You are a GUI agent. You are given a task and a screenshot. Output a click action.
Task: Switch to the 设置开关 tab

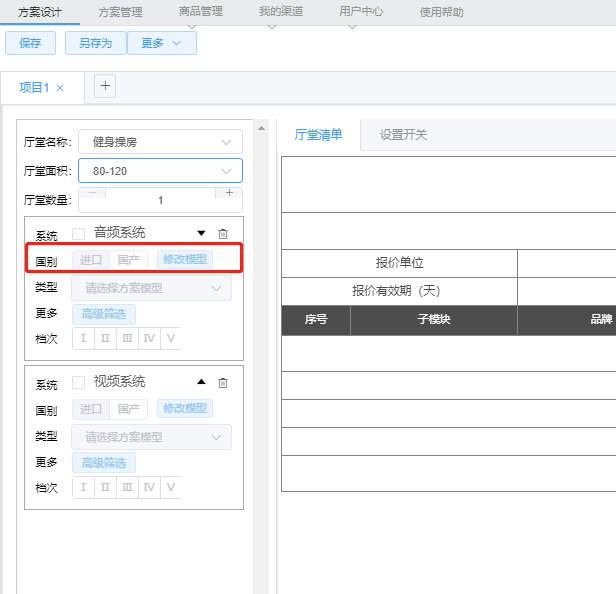pos(403,135)
